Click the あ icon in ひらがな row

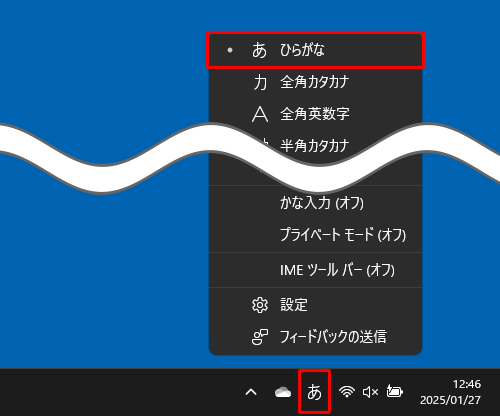click(259, 50)
